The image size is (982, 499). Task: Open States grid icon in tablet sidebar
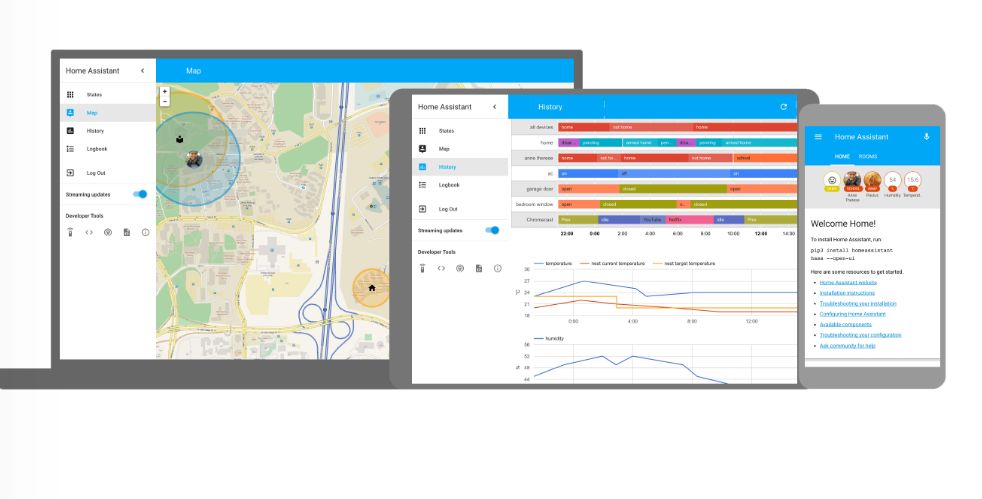pyautogui.click(x=422, y=131)
